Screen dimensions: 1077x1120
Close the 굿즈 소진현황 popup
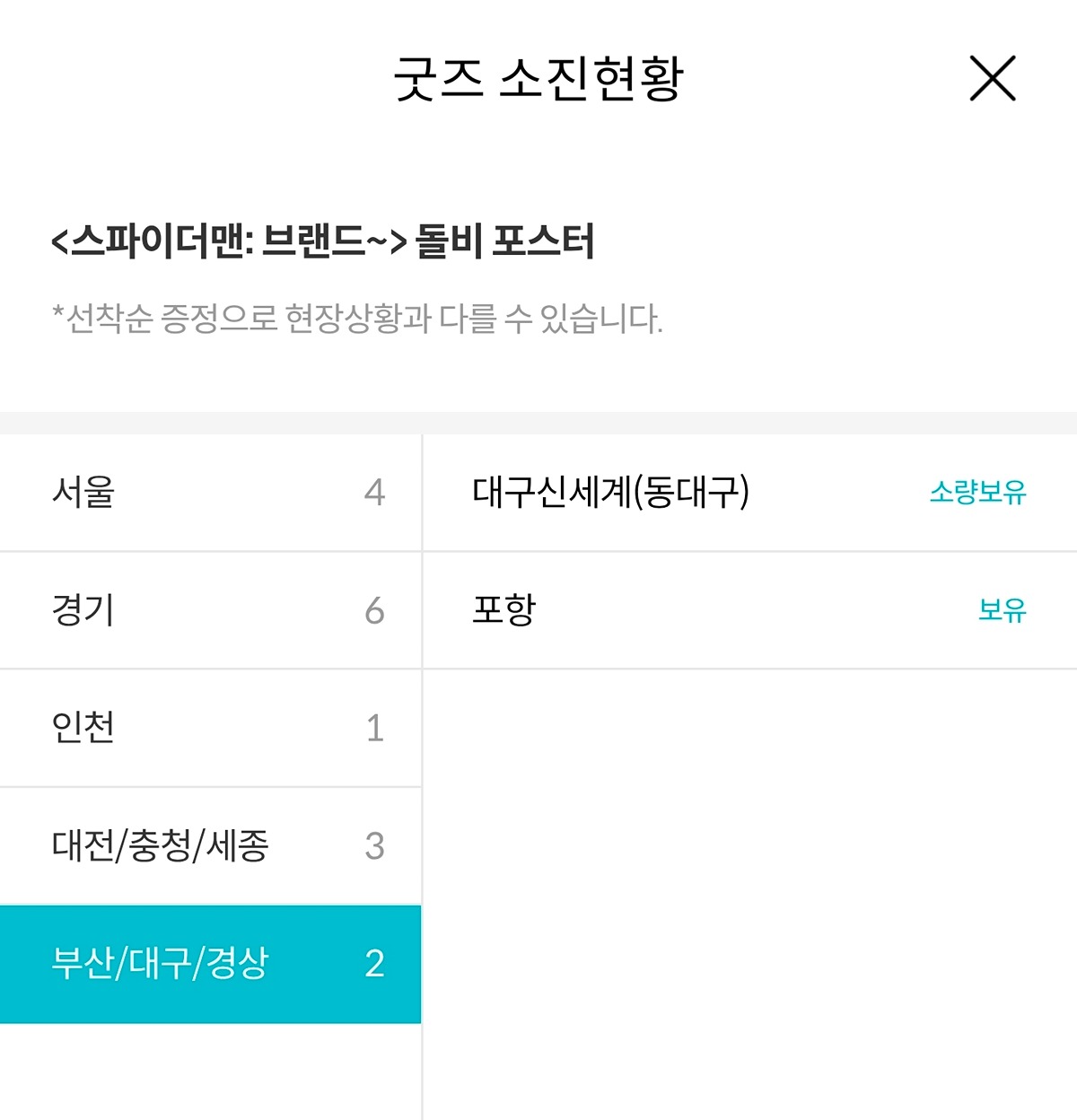[993, 78]
